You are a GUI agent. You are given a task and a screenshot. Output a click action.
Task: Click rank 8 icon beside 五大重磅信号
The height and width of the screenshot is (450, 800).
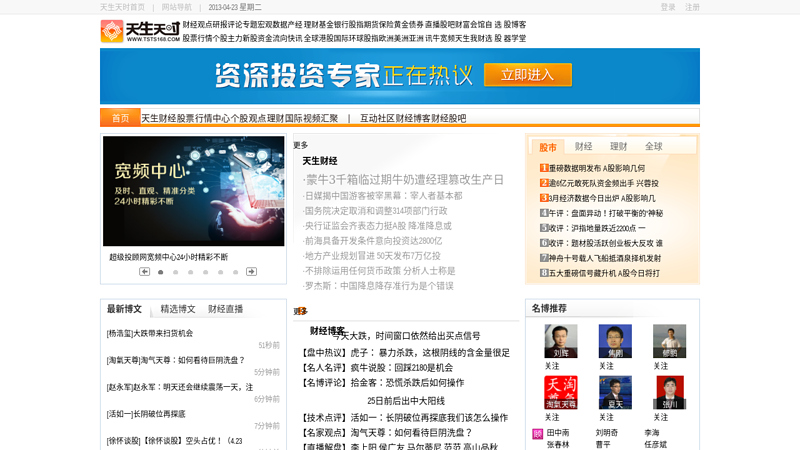click(544, 273)
